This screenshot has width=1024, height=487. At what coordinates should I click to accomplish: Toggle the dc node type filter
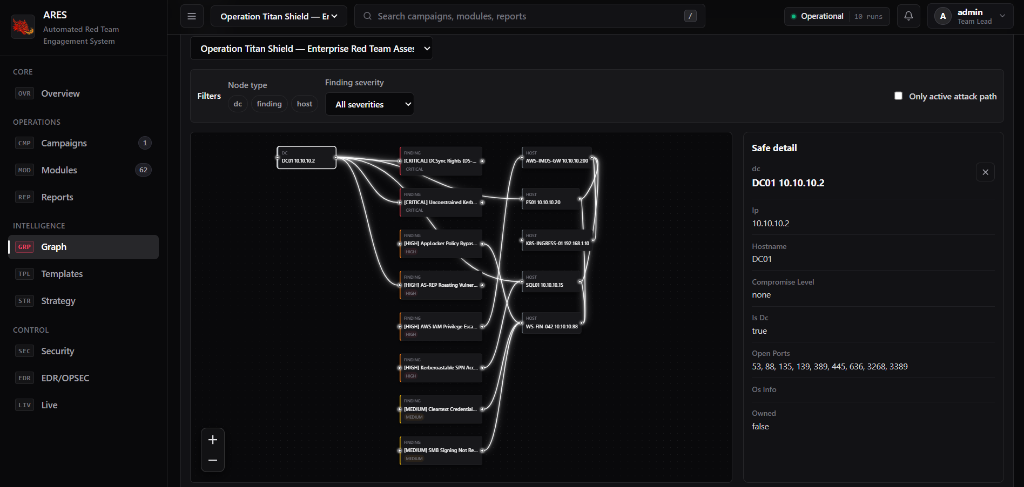238,104
